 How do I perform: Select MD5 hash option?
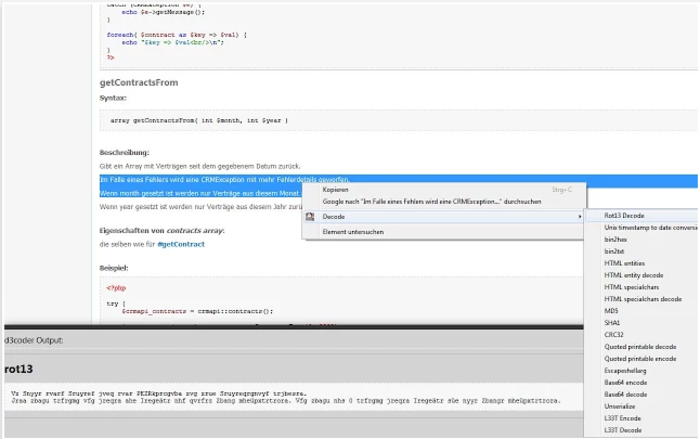click(612, 310)
